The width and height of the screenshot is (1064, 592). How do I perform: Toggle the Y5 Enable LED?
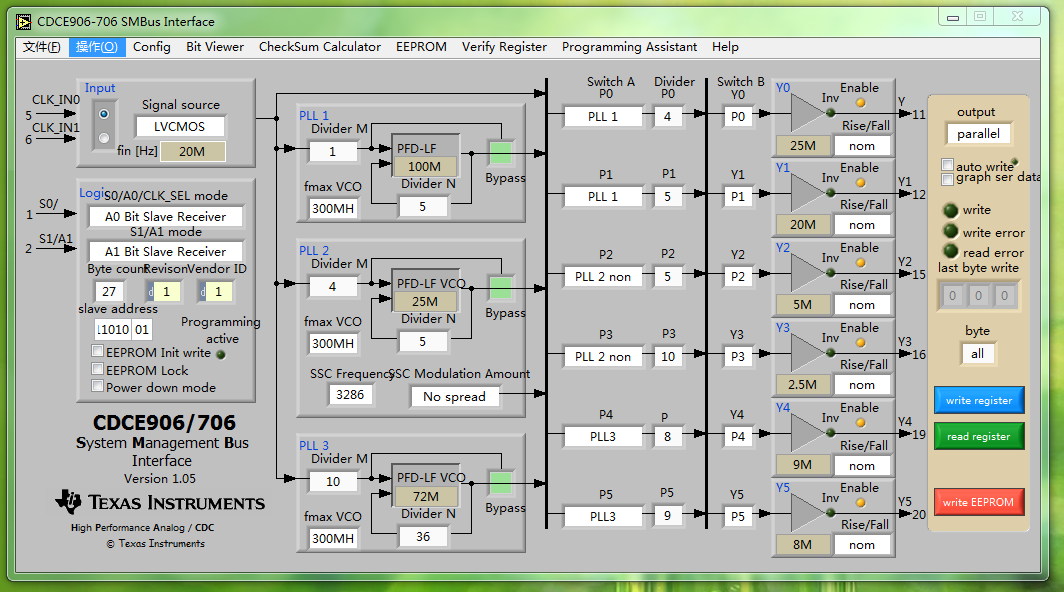click(x=859, y=503)
